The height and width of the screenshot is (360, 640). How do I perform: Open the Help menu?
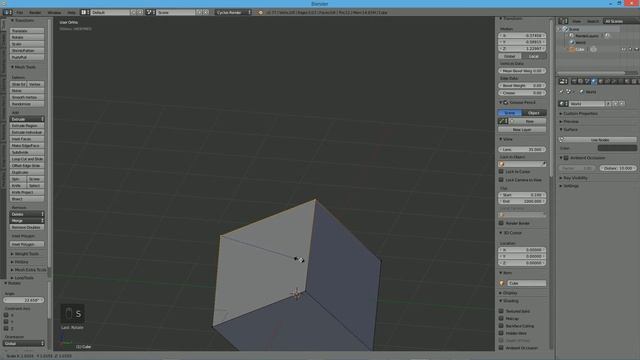click(71, 12)
